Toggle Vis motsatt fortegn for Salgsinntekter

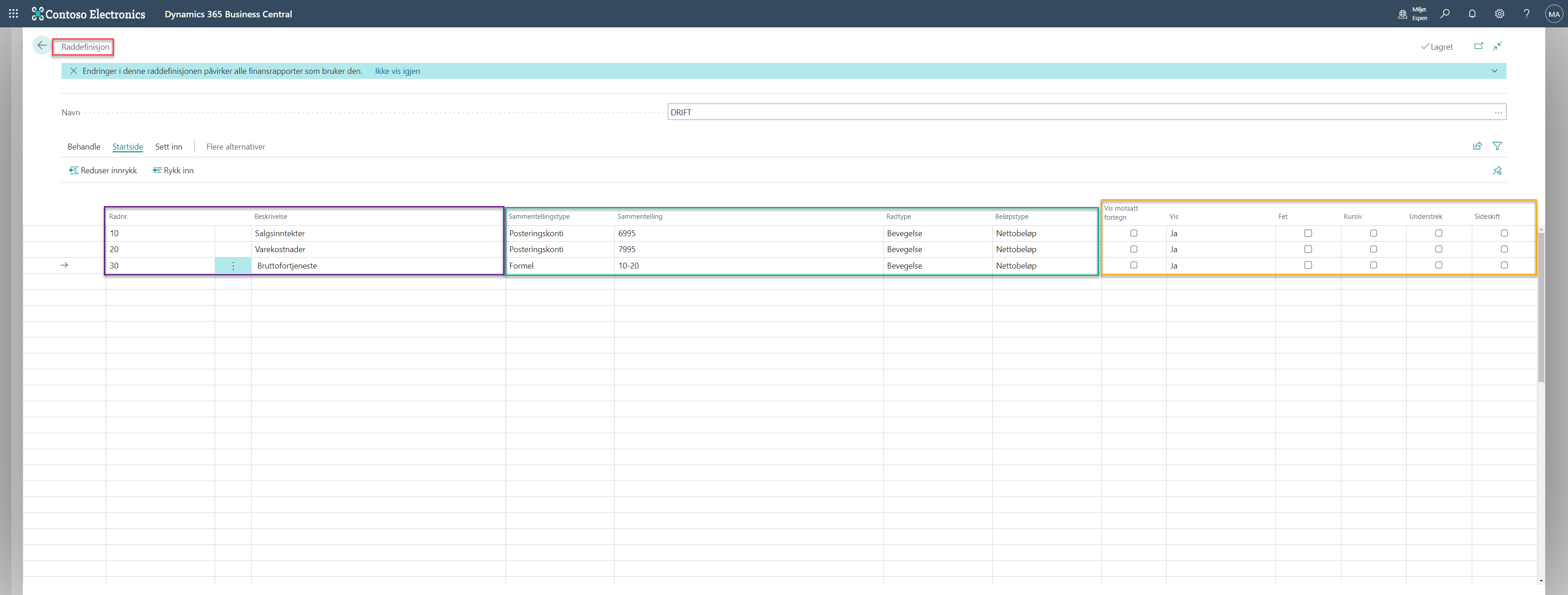(1134, 233)
